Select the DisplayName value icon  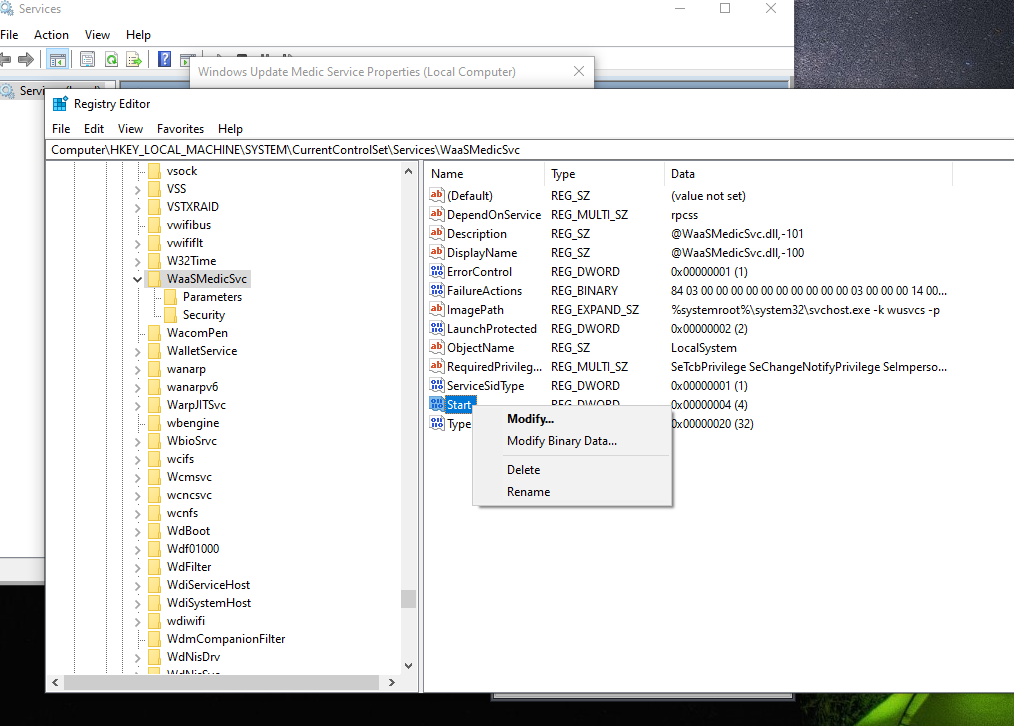click(x=437, y=252)
